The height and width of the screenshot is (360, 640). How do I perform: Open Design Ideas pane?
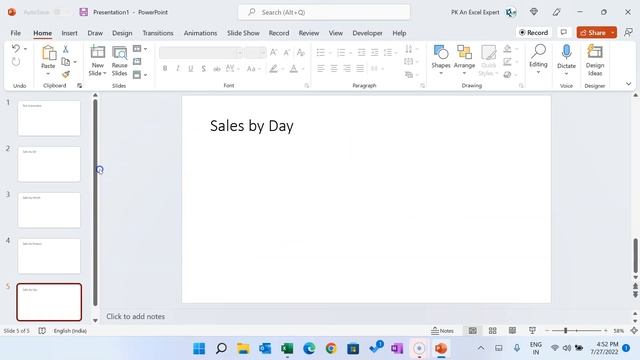click(595, 60)
